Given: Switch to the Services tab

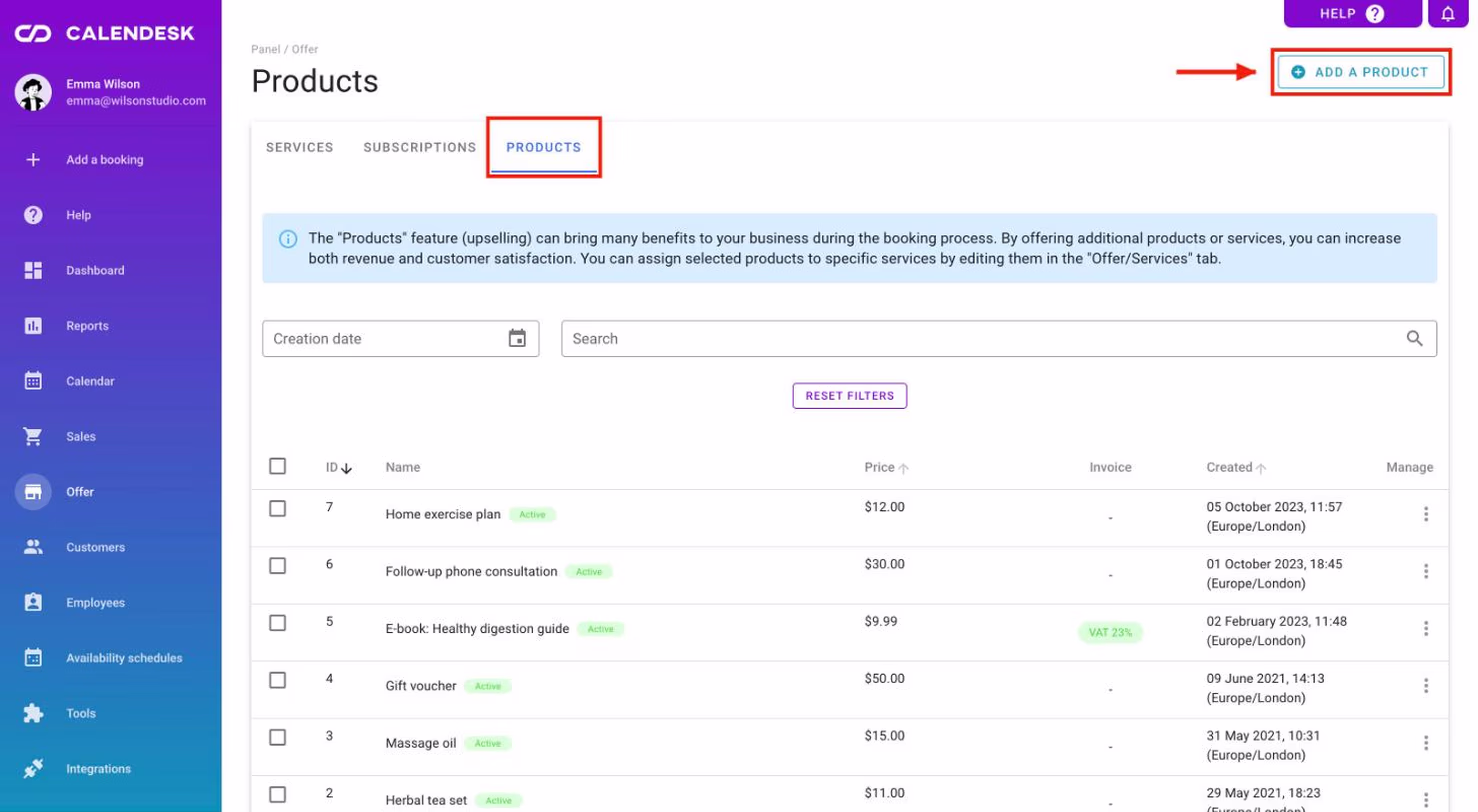Looking at the screenshot, I should point(300,147).
